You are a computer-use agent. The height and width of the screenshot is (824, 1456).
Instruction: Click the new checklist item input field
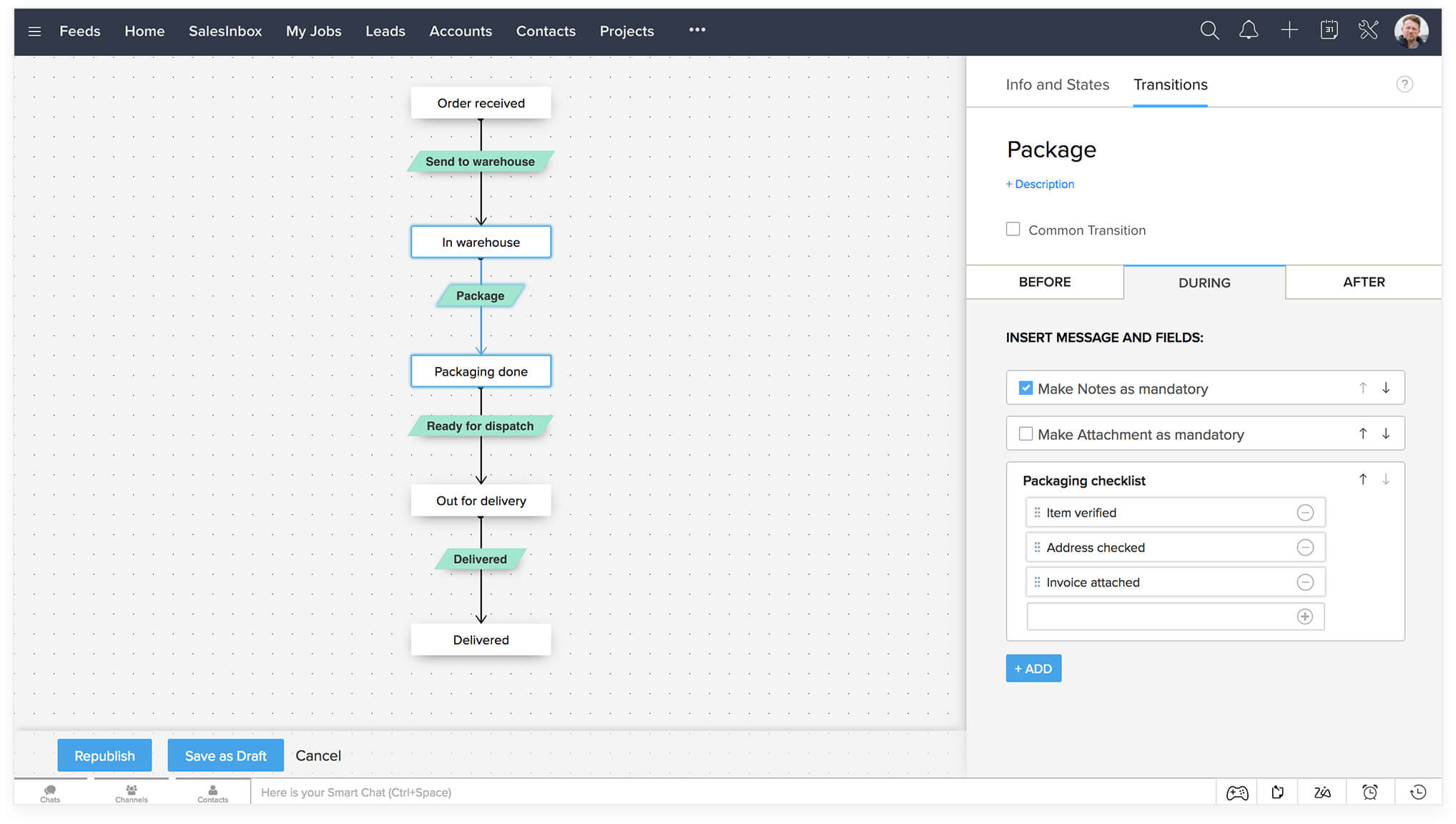[1175, 617]
